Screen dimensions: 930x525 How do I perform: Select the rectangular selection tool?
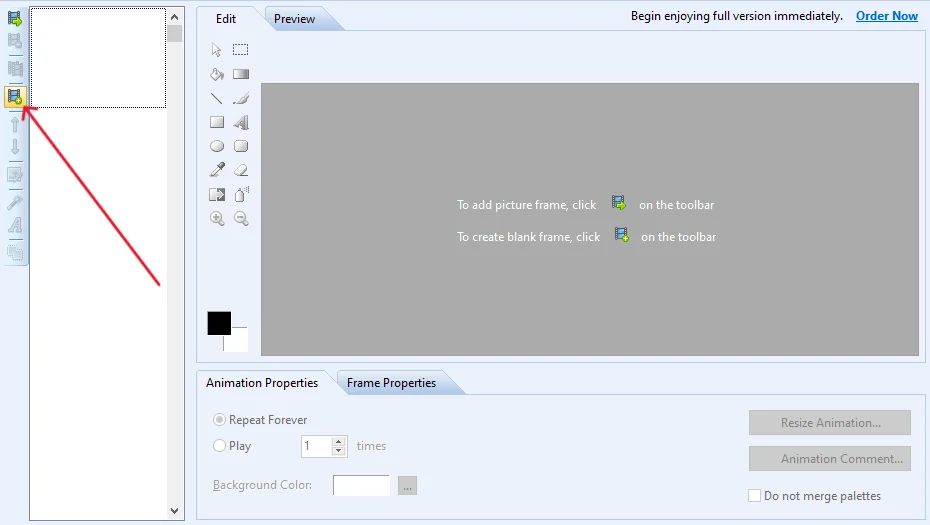point(240,50)
